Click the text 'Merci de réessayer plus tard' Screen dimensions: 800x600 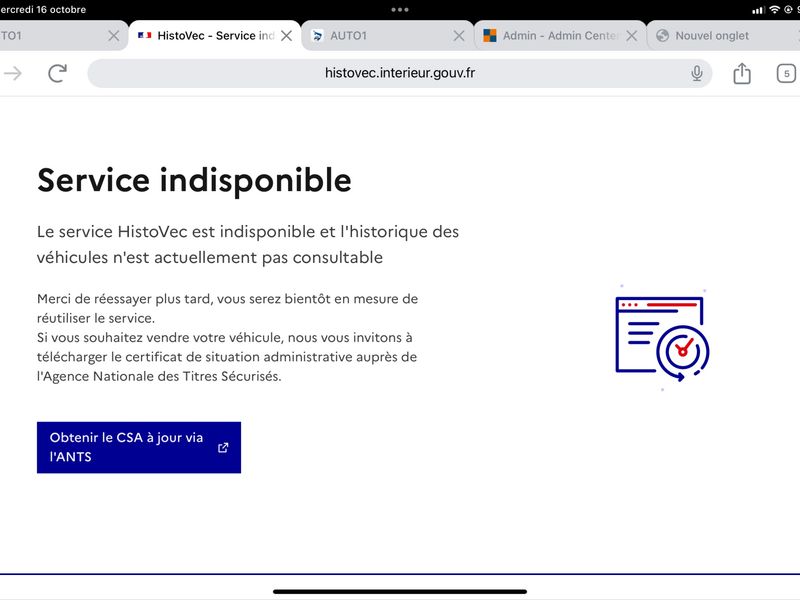[x=123, y=299]
